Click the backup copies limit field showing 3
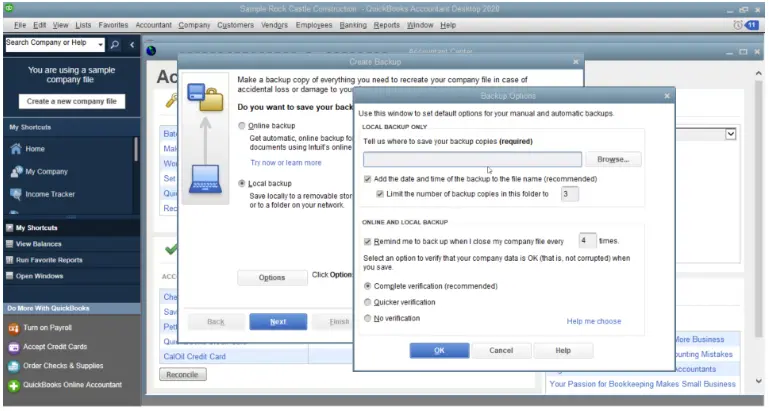Viewport: 769px width, 411px height. [569, 194]
